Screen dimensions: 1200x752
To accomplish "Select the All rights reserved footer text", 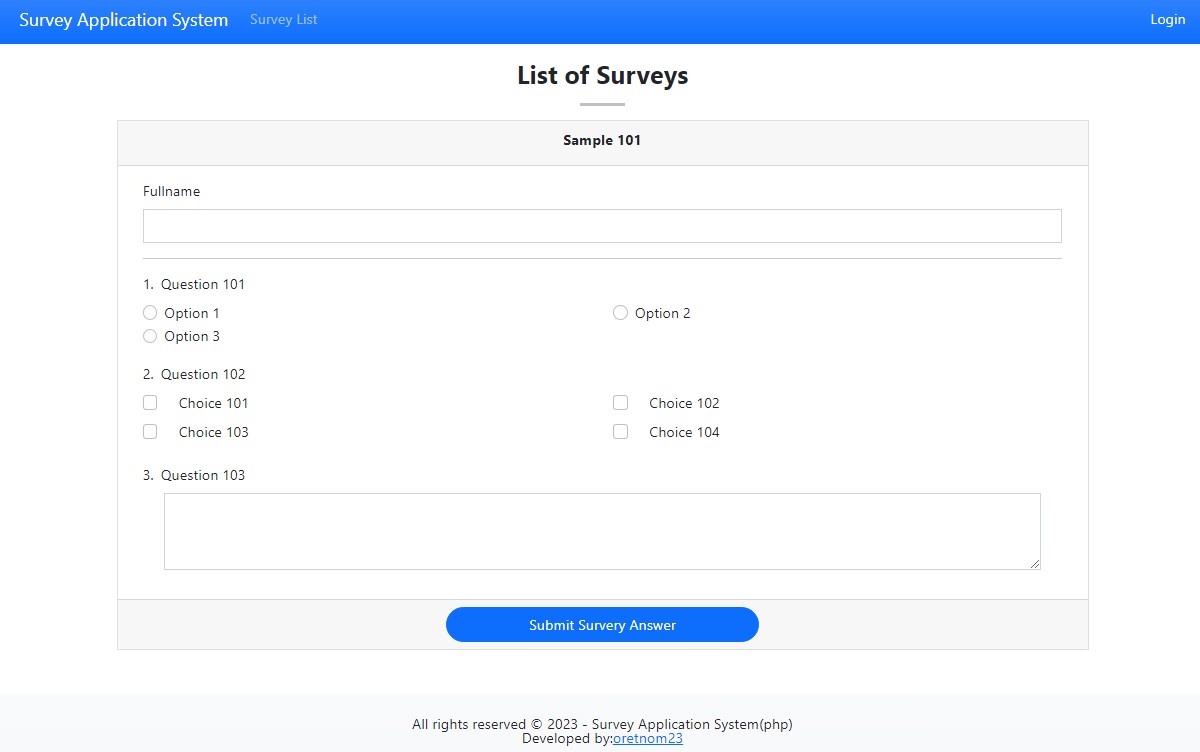I will 602,725.
